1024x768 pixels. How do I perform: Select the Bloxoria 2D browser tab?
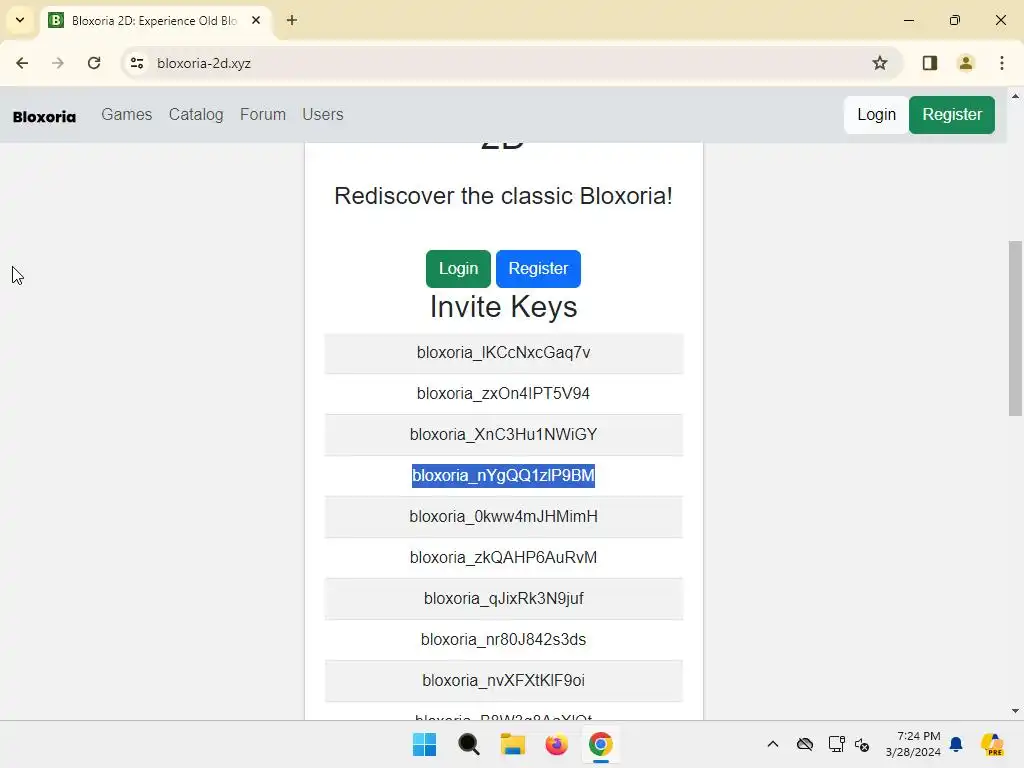[155, 20]
